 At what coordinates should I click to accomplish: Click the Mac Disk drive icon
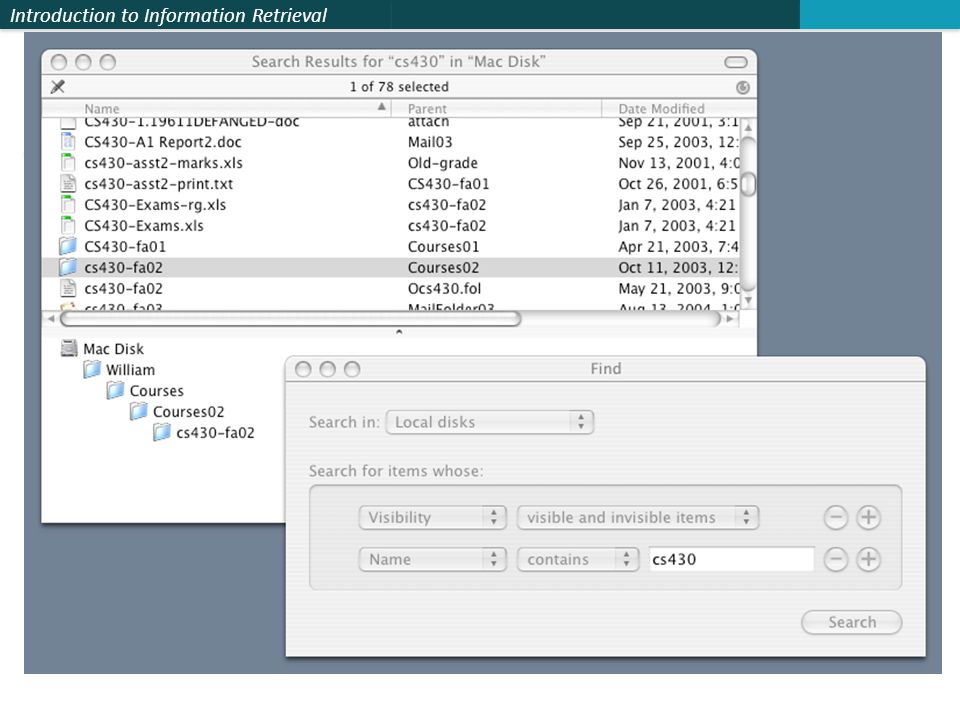tap(69, 348)
